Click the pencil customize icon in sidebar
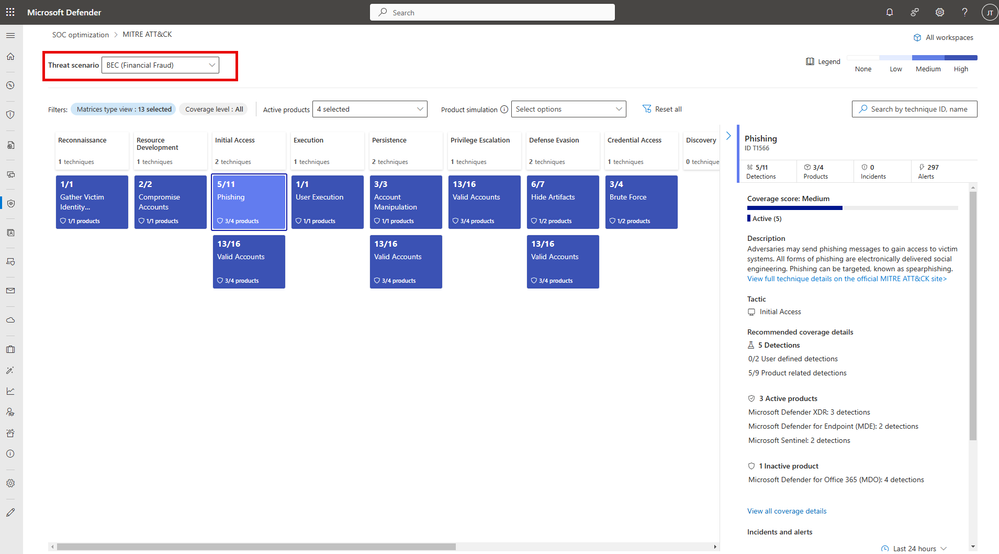Viewport: 999px width, 554px height. pyautogui.click(x=10, y=513)
